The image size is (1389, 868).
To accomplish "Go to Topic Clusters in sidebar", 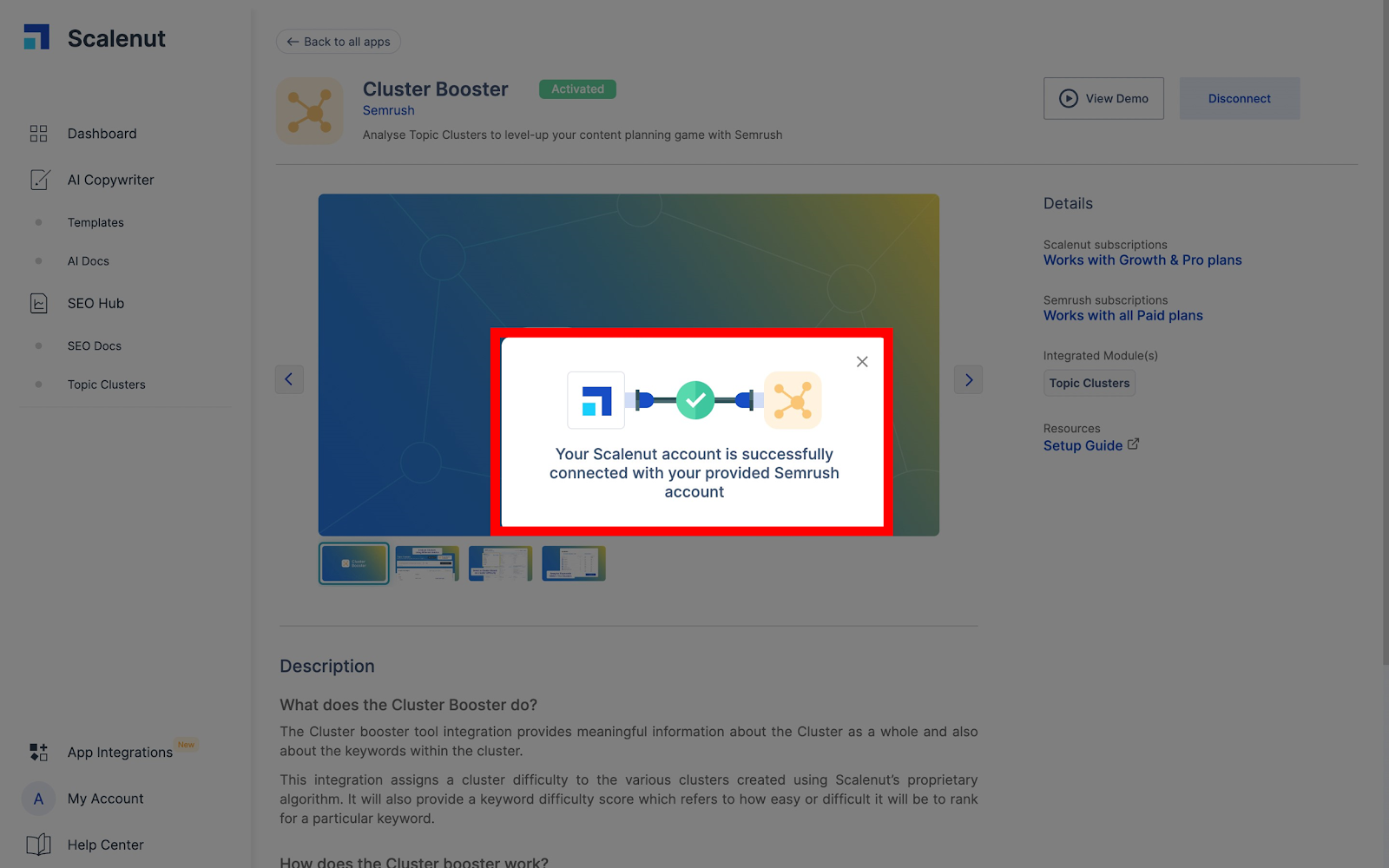I will tap(107, 385).
